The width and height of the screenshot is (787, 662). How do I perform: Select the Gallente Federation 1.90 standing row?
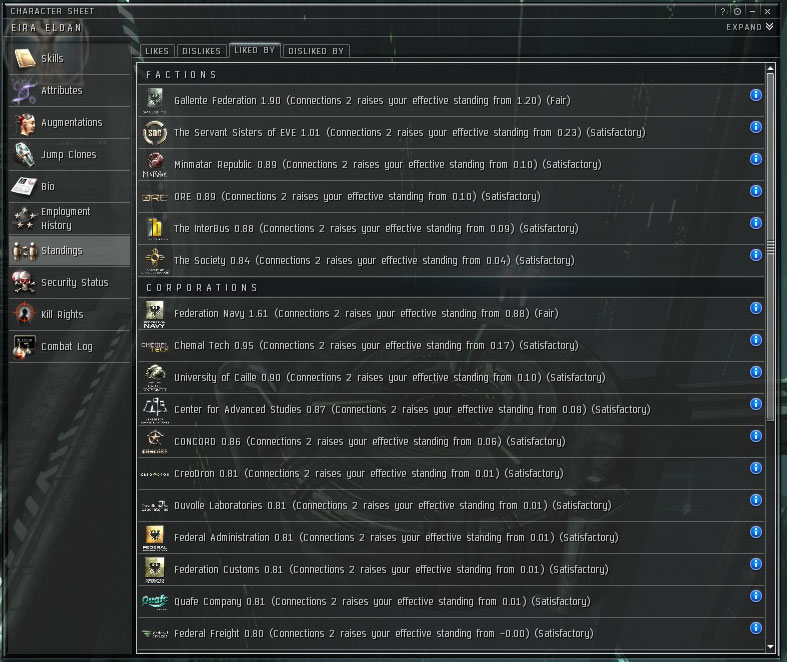tap(451, 100)
